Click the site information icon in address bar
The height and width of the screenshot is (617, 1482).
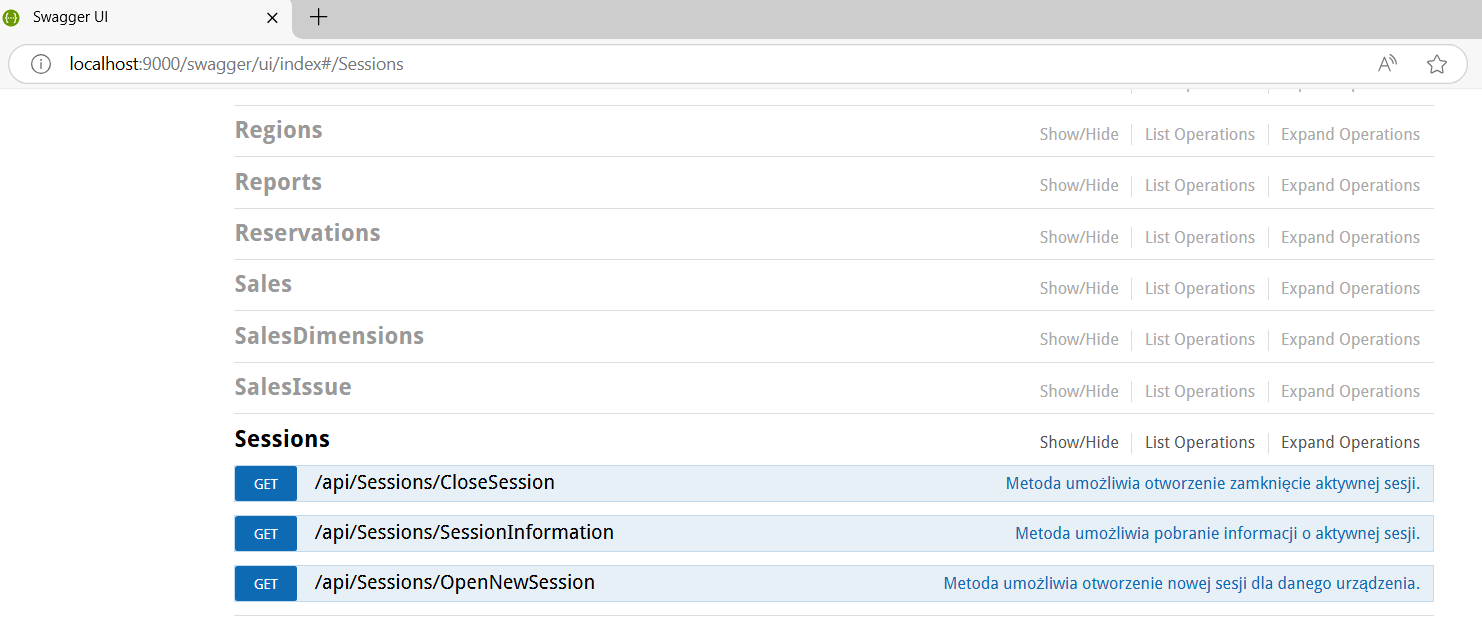(x=40, y=64)
